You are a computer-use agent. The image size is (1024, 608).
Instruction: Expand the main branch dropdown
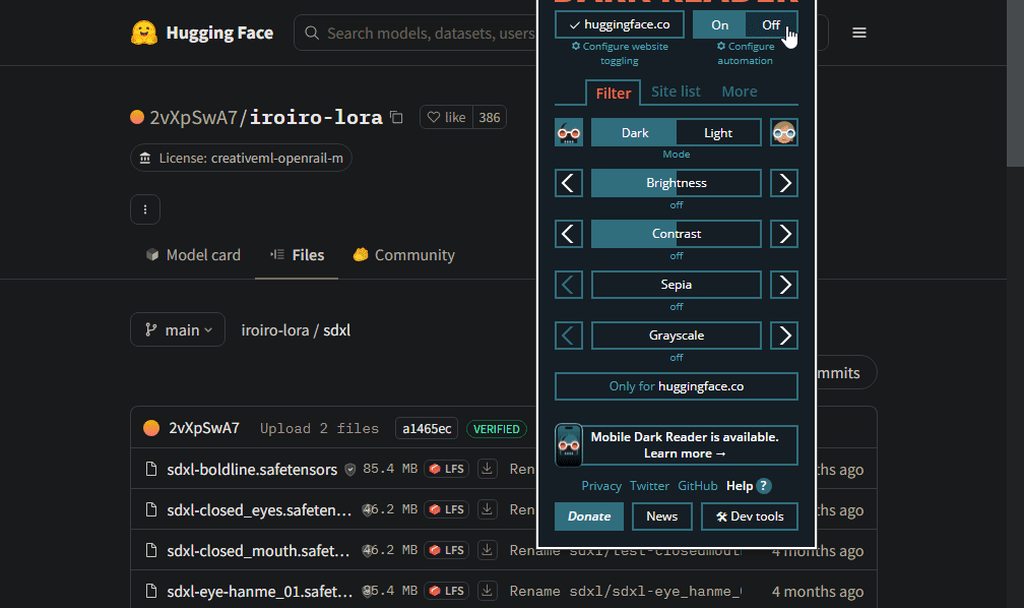tap(178, 330)
